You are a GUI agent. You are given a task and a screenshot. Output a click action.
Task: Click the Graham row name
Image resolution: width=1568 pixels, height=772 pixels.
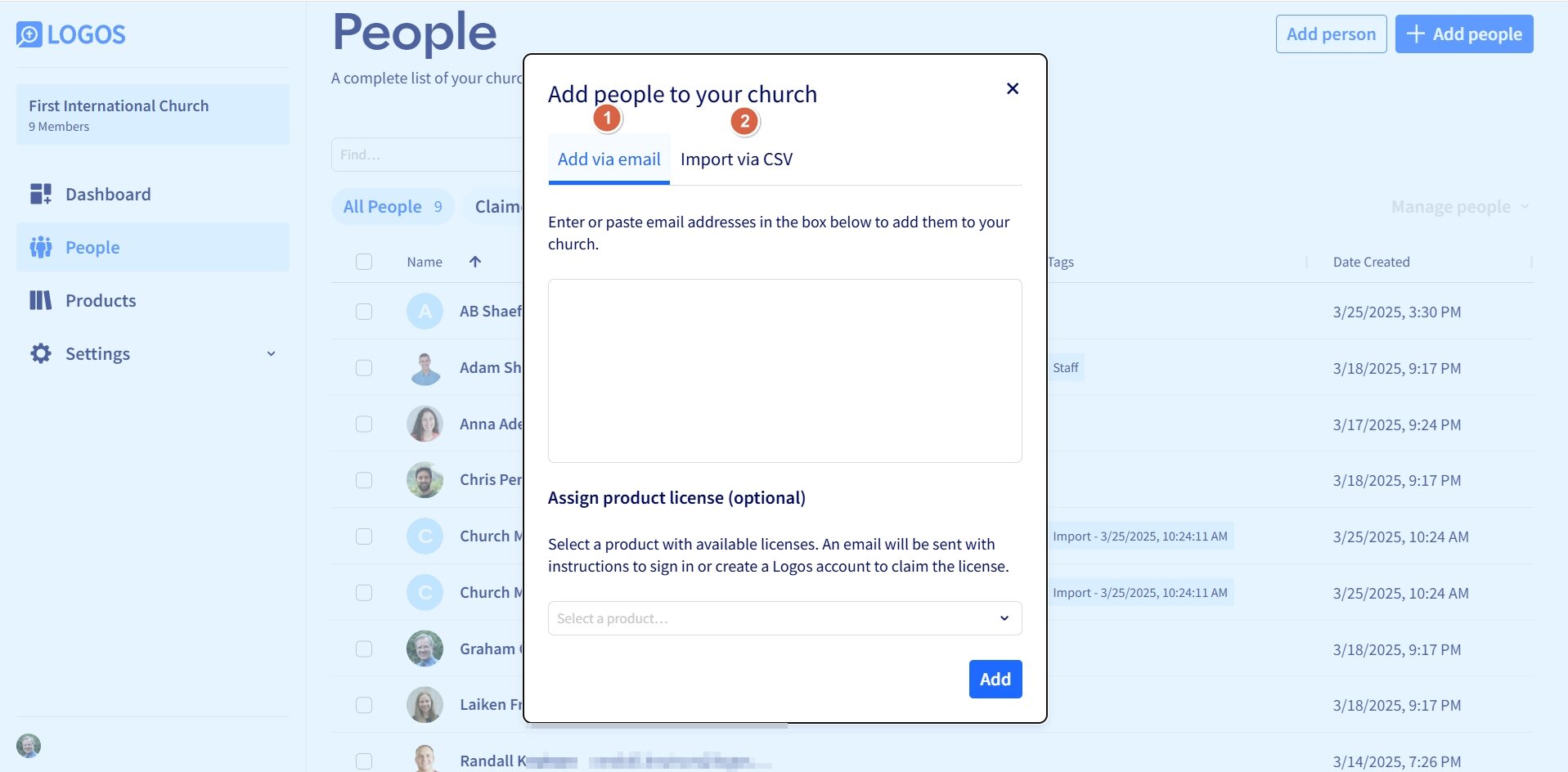[491, 649]
